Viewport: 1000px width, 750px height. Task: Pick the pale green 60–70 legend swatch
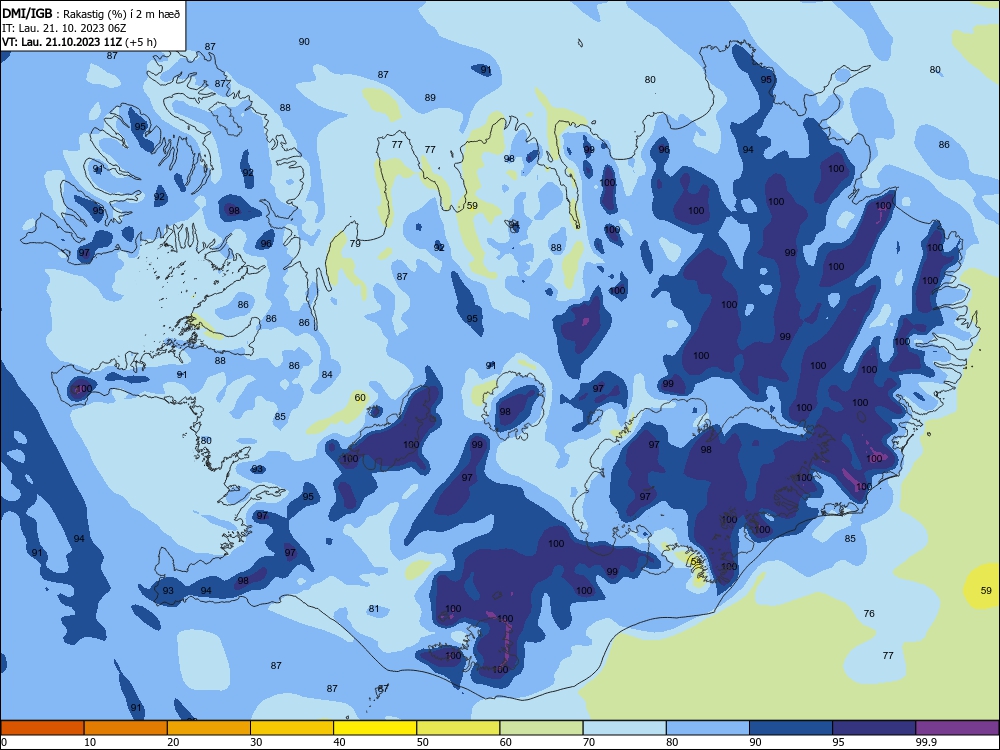click(541, 728)
